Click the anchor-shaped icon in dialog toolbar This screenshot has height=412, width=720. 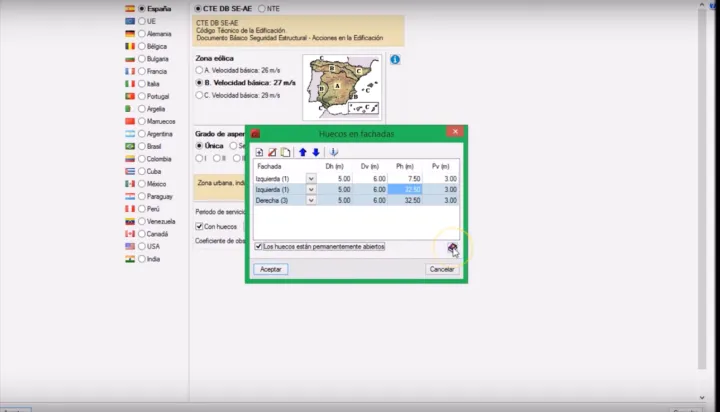click(334, 152)
